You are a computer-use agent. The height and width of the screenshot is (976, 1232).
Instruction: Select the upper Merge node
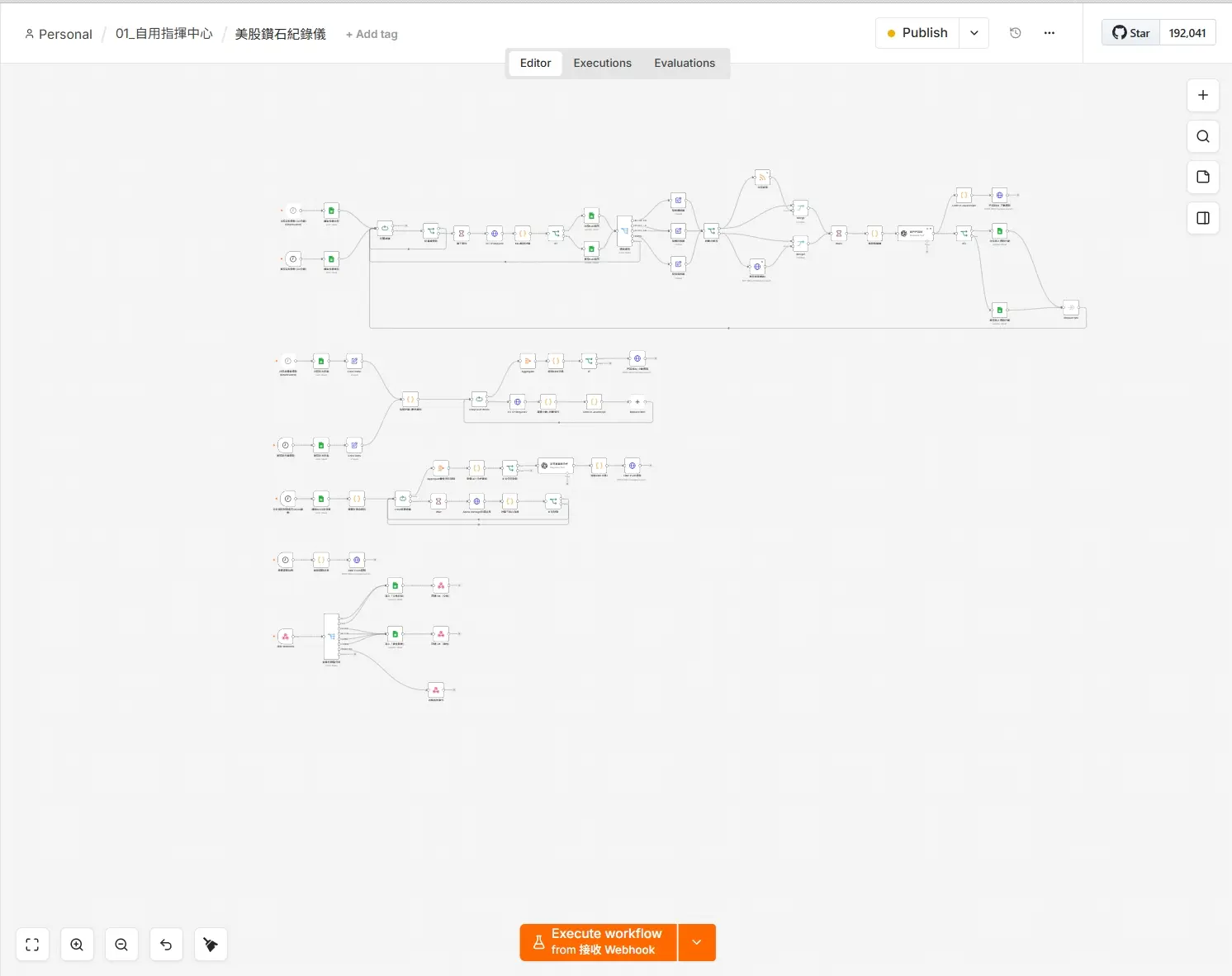point(801,207)
